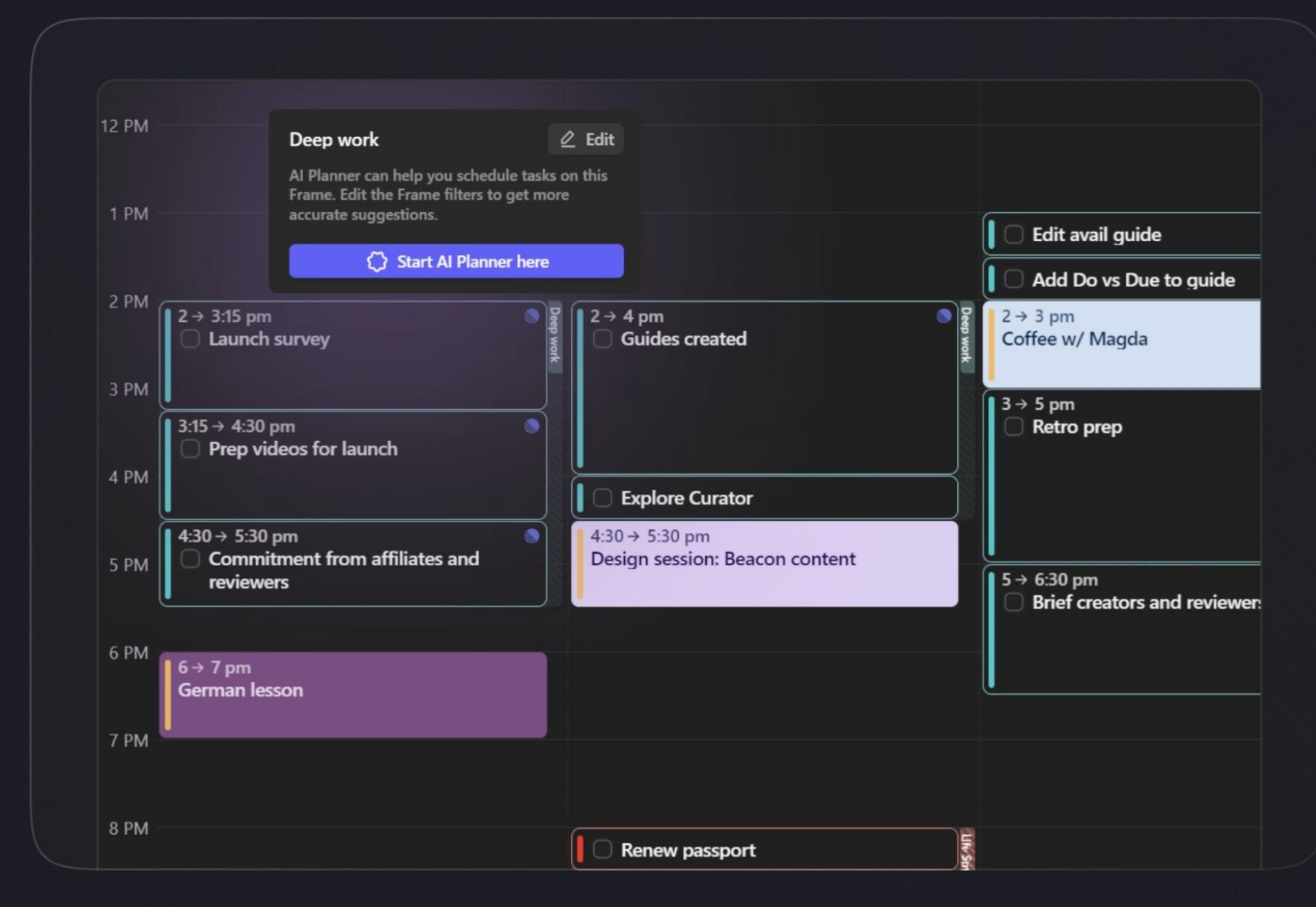Click striped frame icon on Prep videos
Screen dimensions: 1316x907
pyautogui.click(x=532, y=426)
